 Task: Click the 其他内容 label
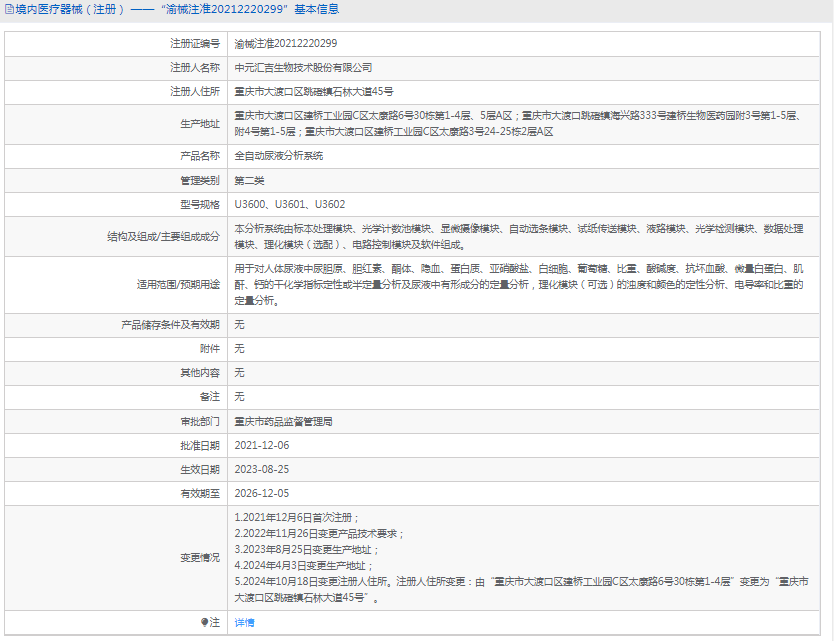[x=199, y=372]
